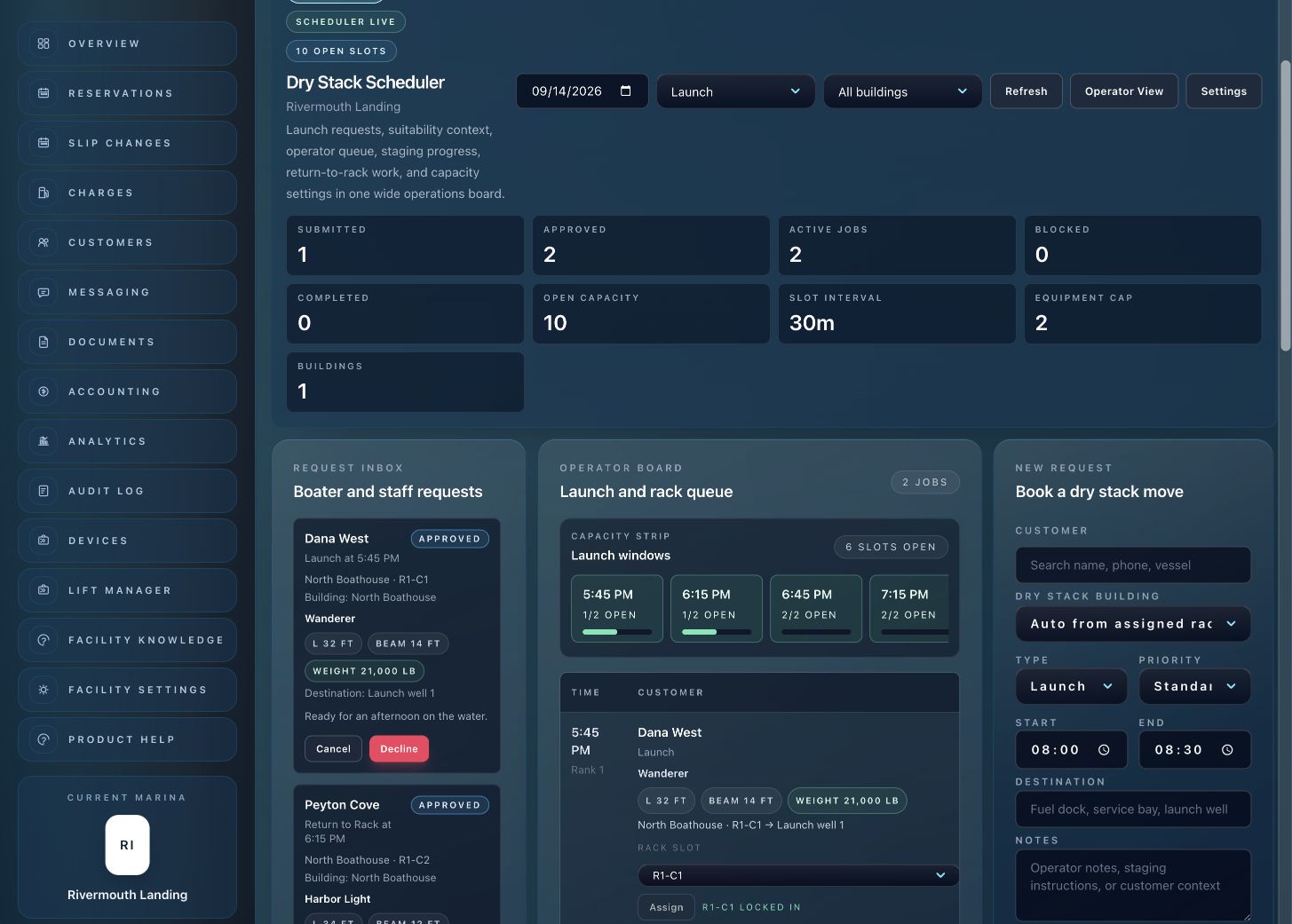Click the Refresh button
The image size is (1292, 924).
coord(1026,91)
